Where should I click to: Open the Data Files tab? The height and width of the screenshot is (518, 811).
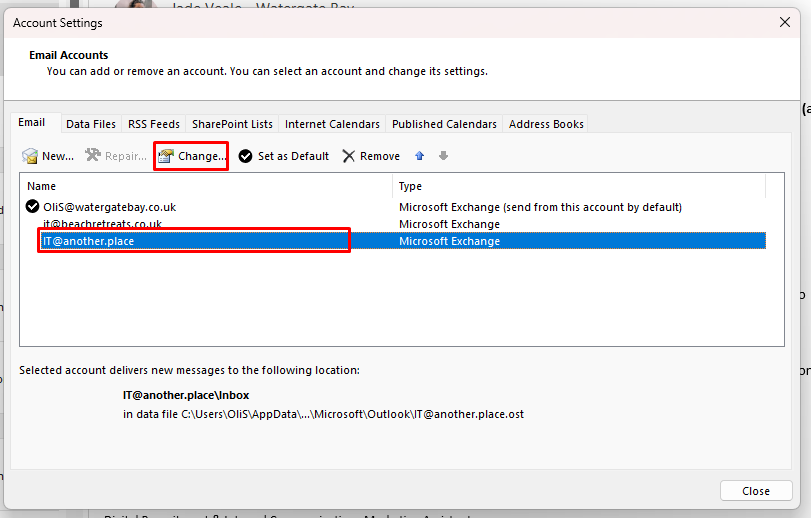point(91,124)
